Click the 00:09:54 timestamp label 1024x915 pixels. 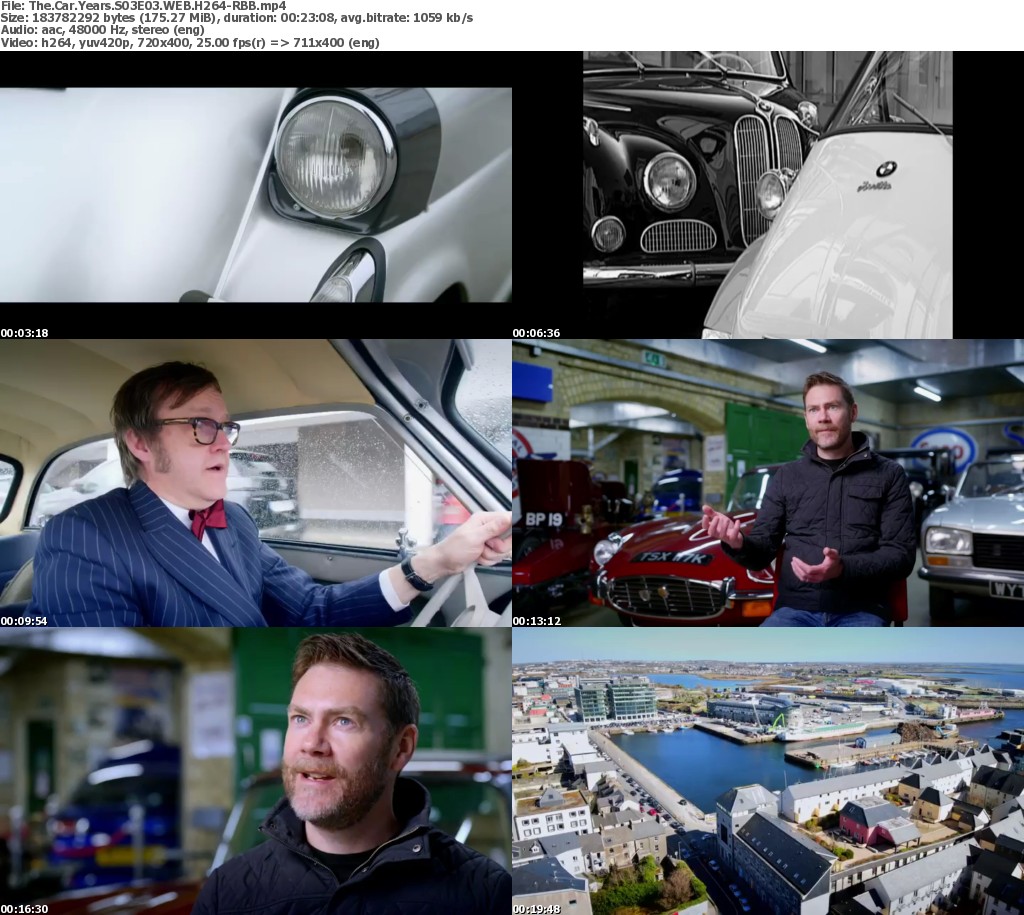[x=24, y=621]
